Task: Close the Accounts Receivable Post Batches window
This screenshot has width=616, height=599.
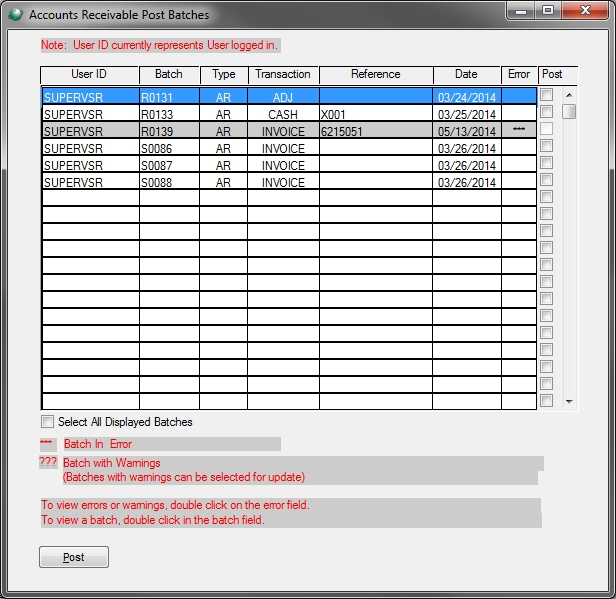Action: point(585,11)
